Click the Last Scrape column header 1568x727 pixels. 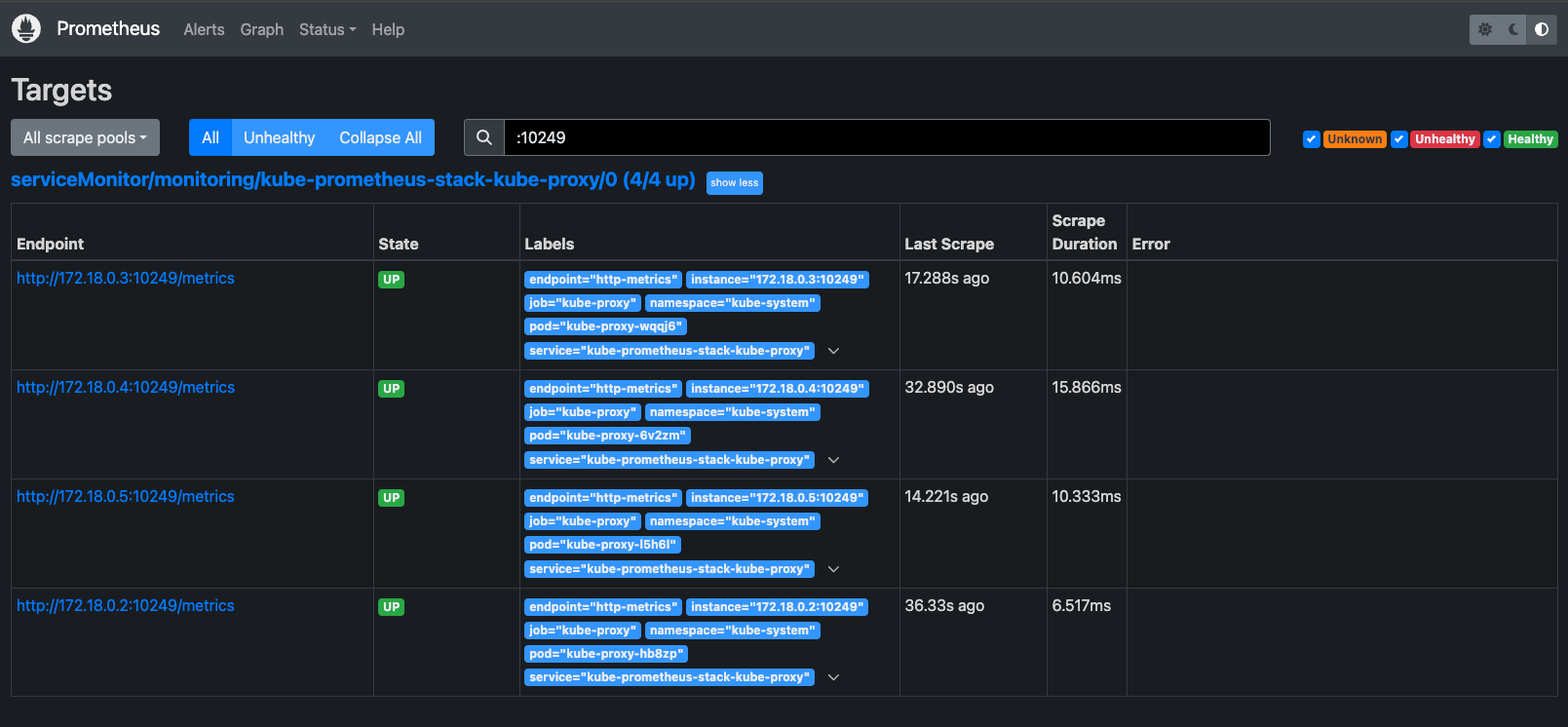pos(949,244)
